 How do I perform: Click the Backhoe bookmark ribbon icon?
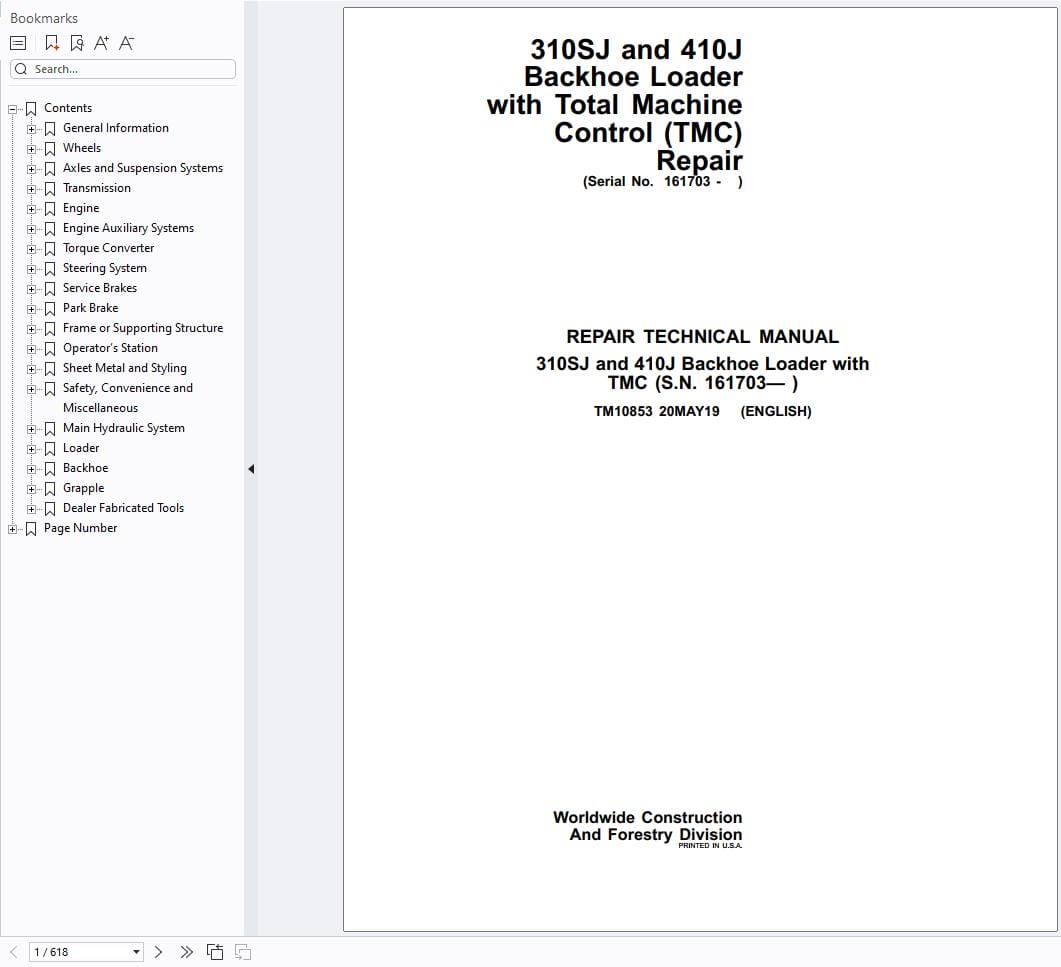[x=50, y=469]
